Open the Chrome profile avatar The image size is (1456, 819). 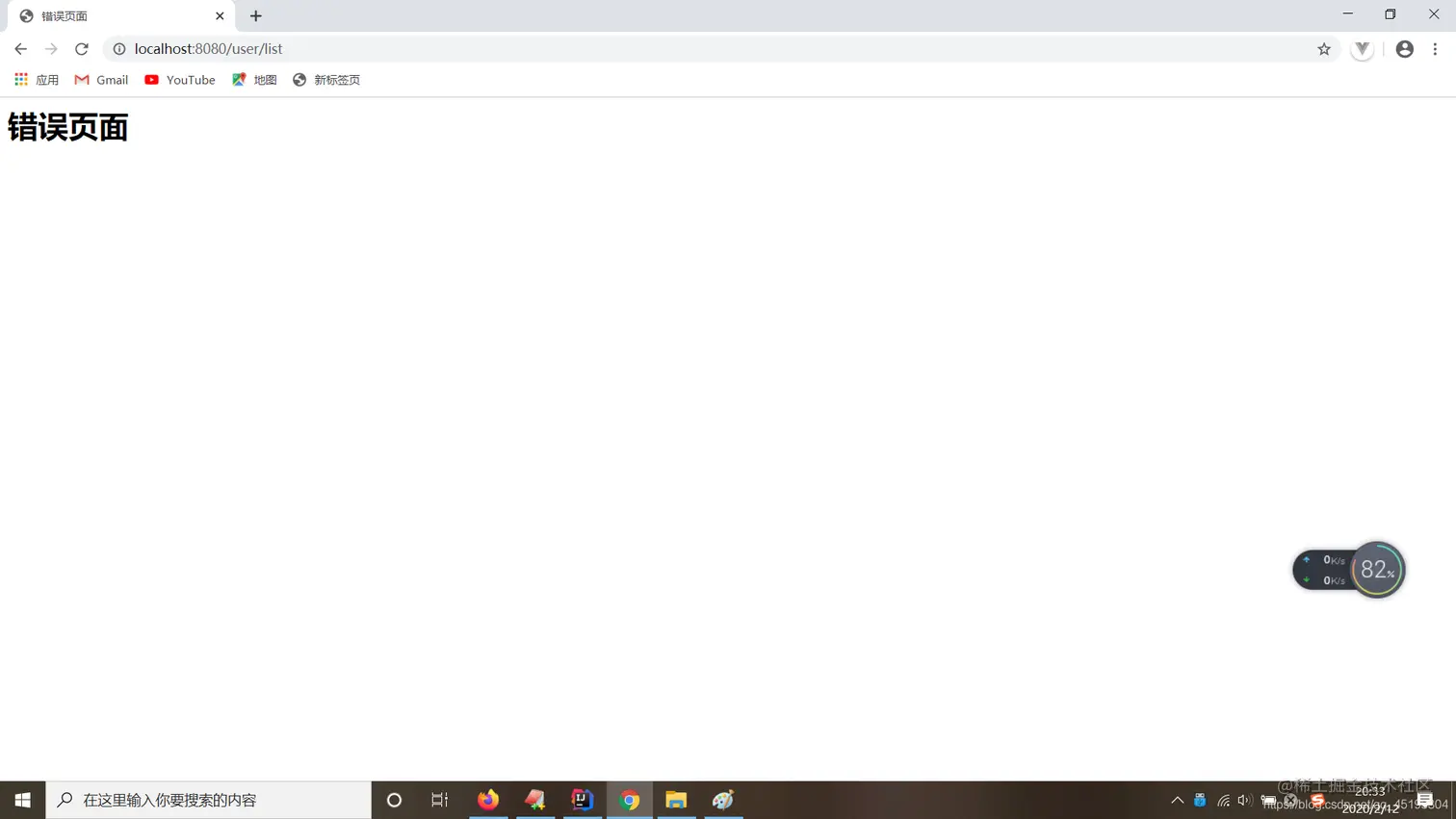[1405, 49]
